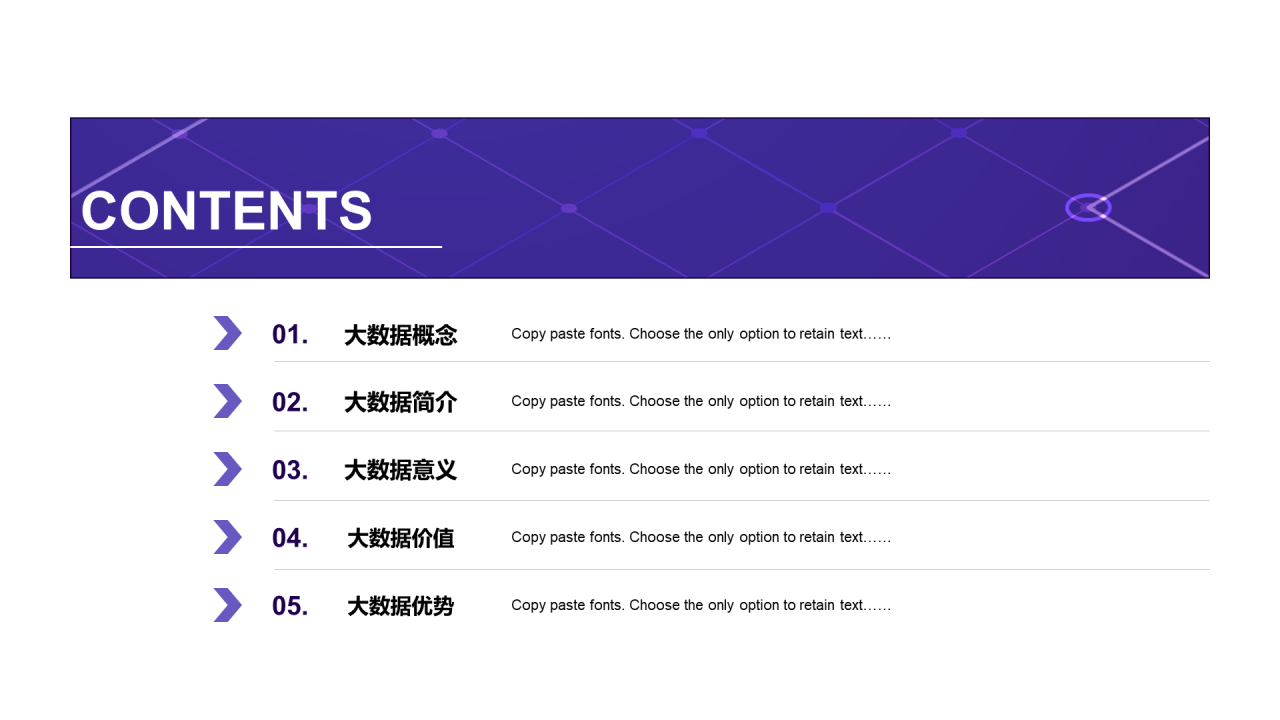Click the 大数据意义 heading
Image resolution: width=1280 pixels, height=720 pixels.
click(401, 470)
